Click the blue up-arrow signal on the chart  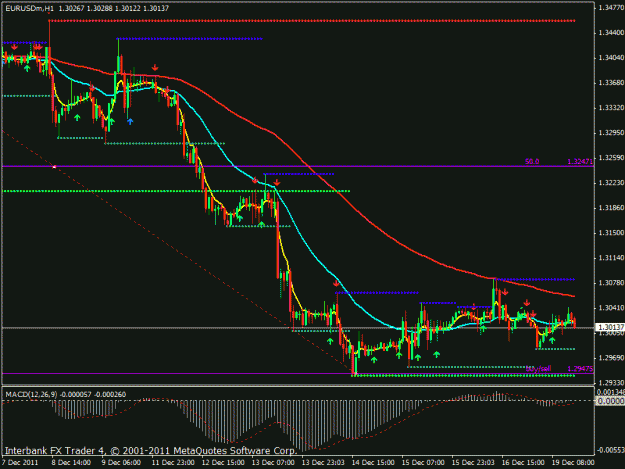pos(130,122)
